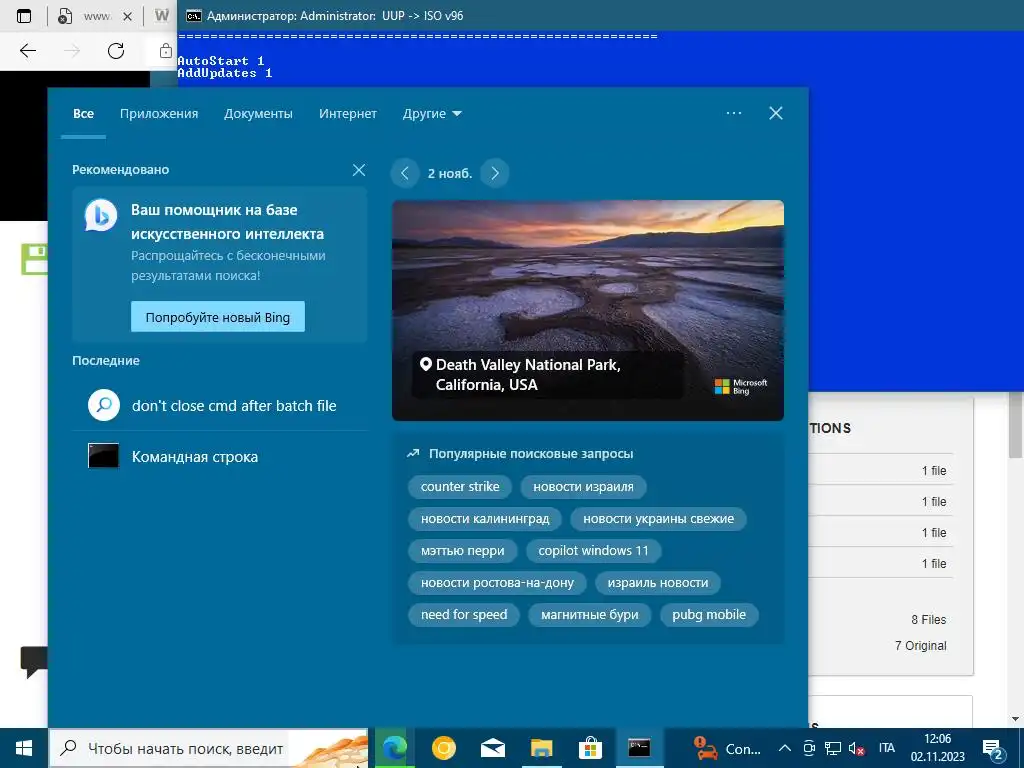Click the 8 Files text on webpage
Viewport: 1024px width, 768px height.
tap(929, 620)
